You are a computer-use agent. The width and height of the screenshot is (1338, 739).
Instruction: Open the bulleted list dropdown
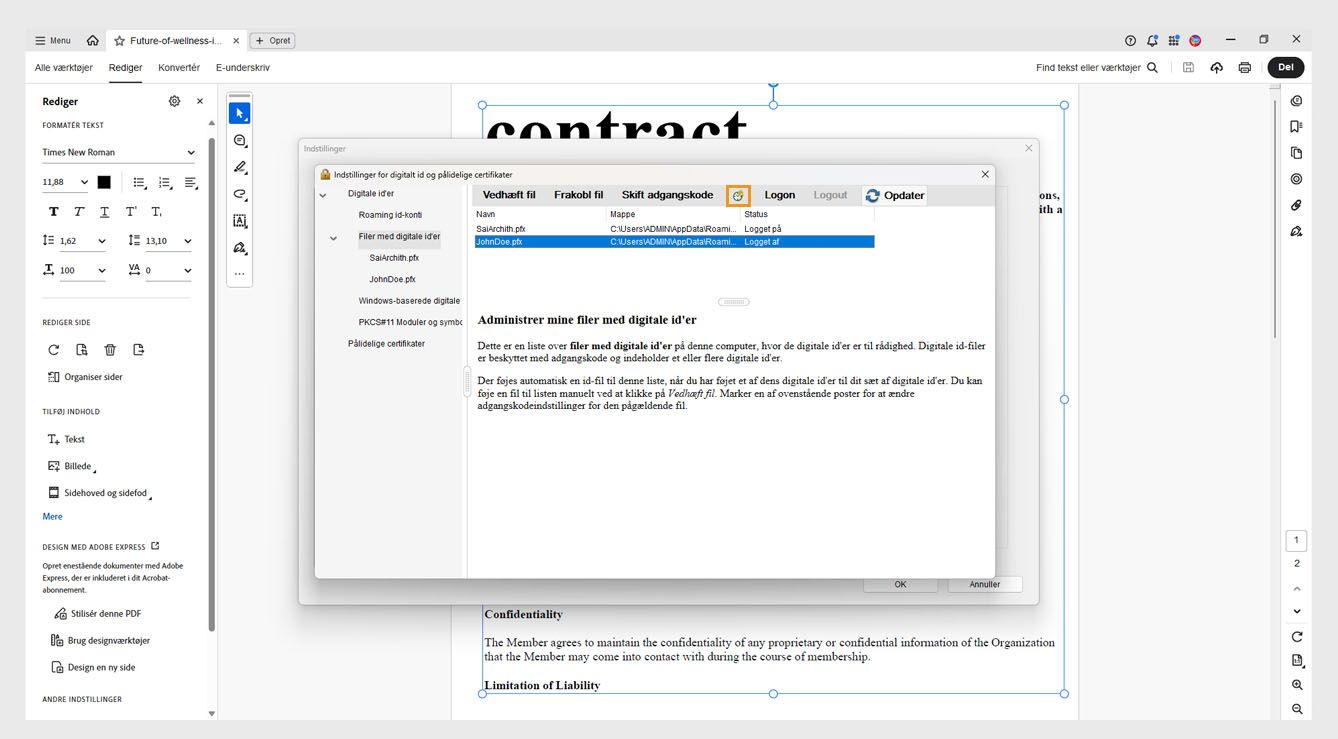pos(140,183)
